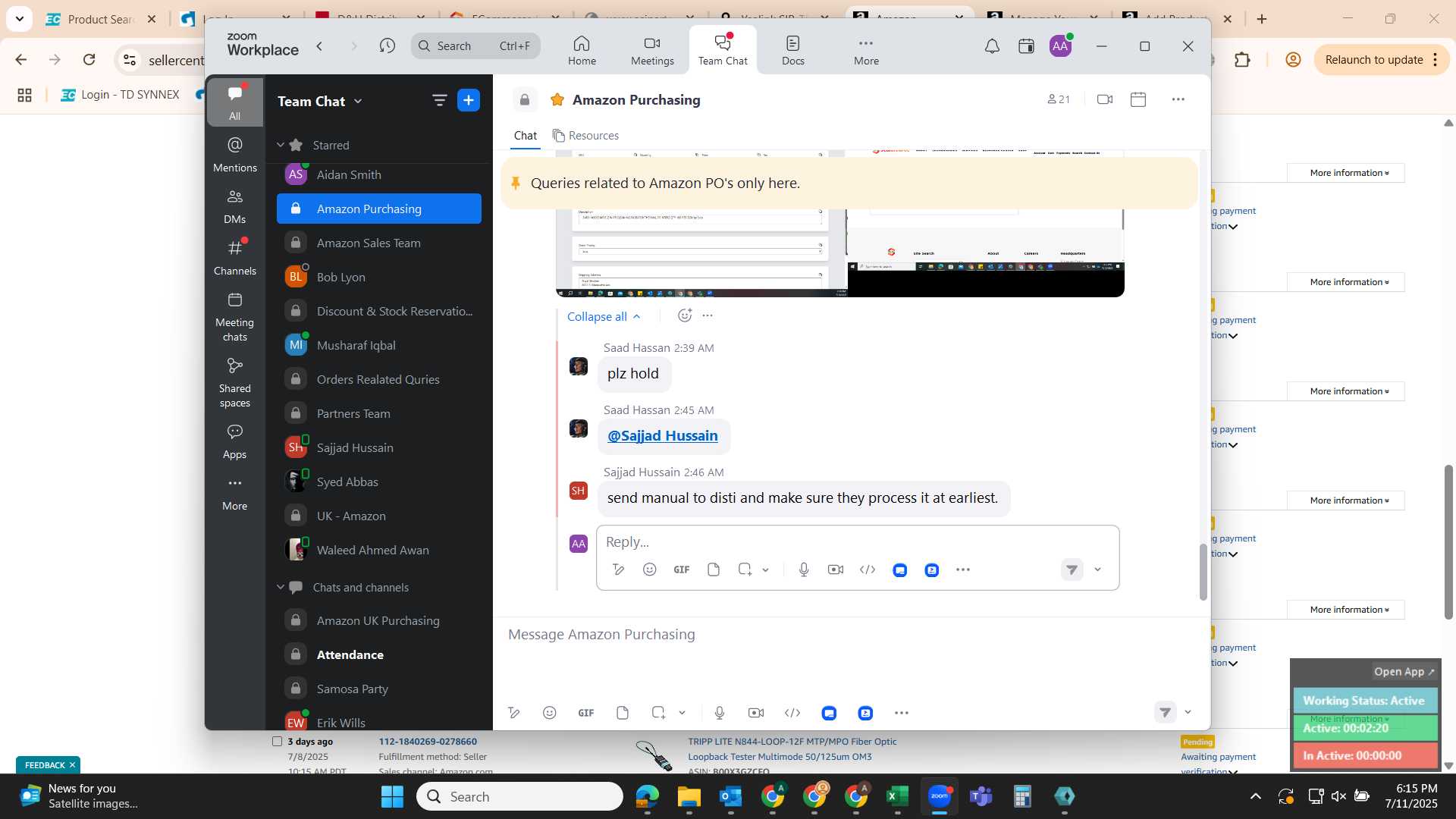
Task: Open emoji picker in the reply toolbar
Action: (649, 570)
